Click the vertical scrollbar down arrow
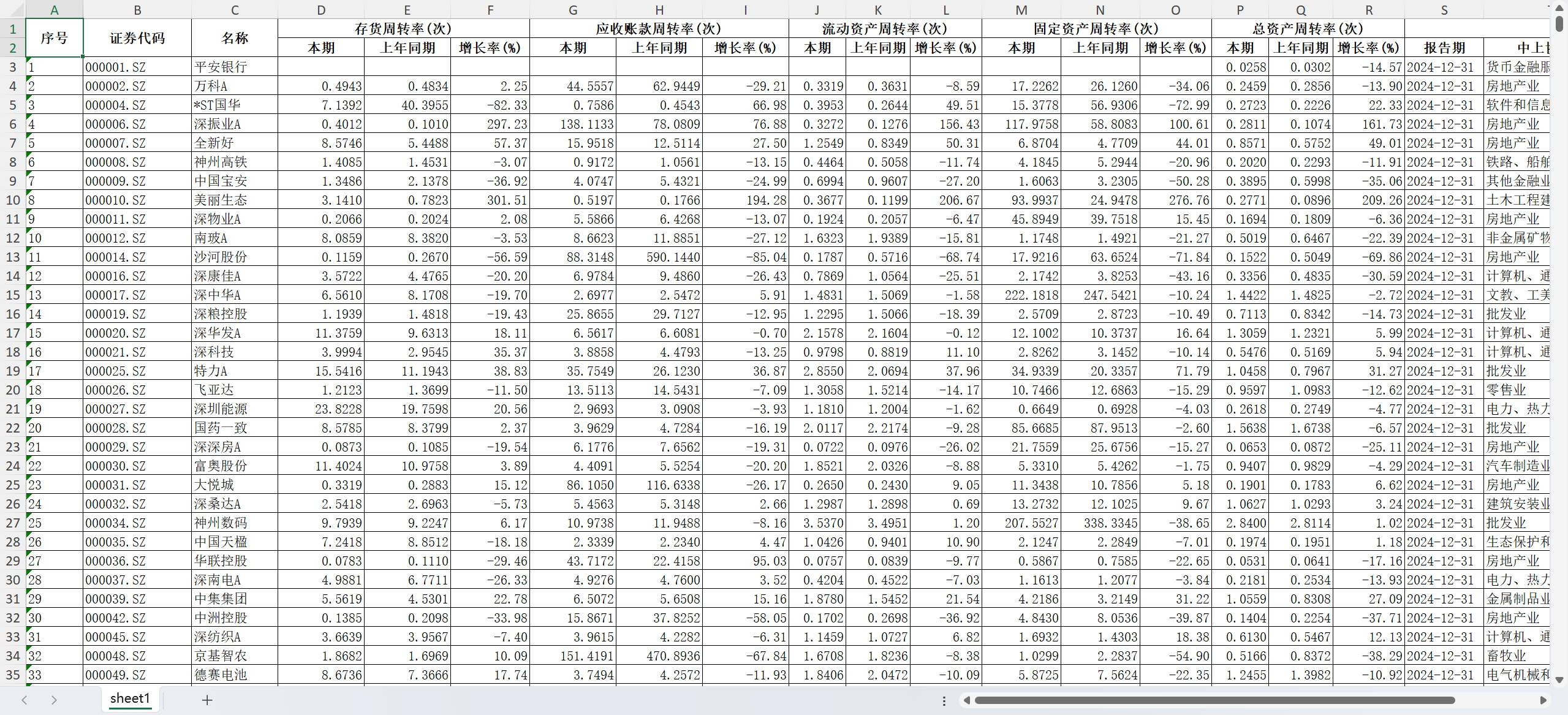Image resolution: width=1568 pixels, height=715 pixels. click(1560, 679)
